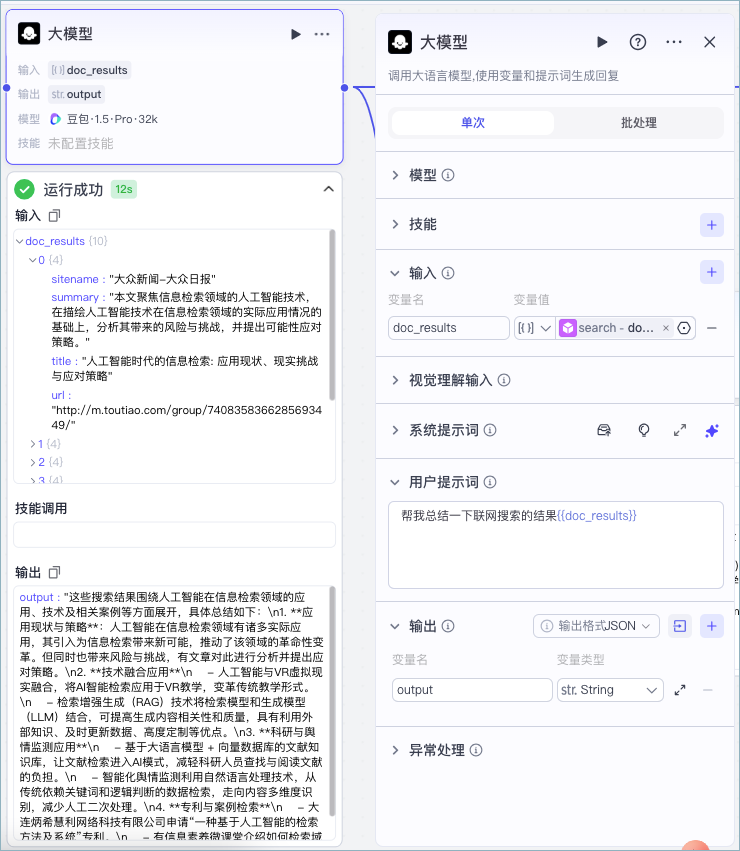Open more options in right panel header
This screenshot has width=740, height=851.
674,42
